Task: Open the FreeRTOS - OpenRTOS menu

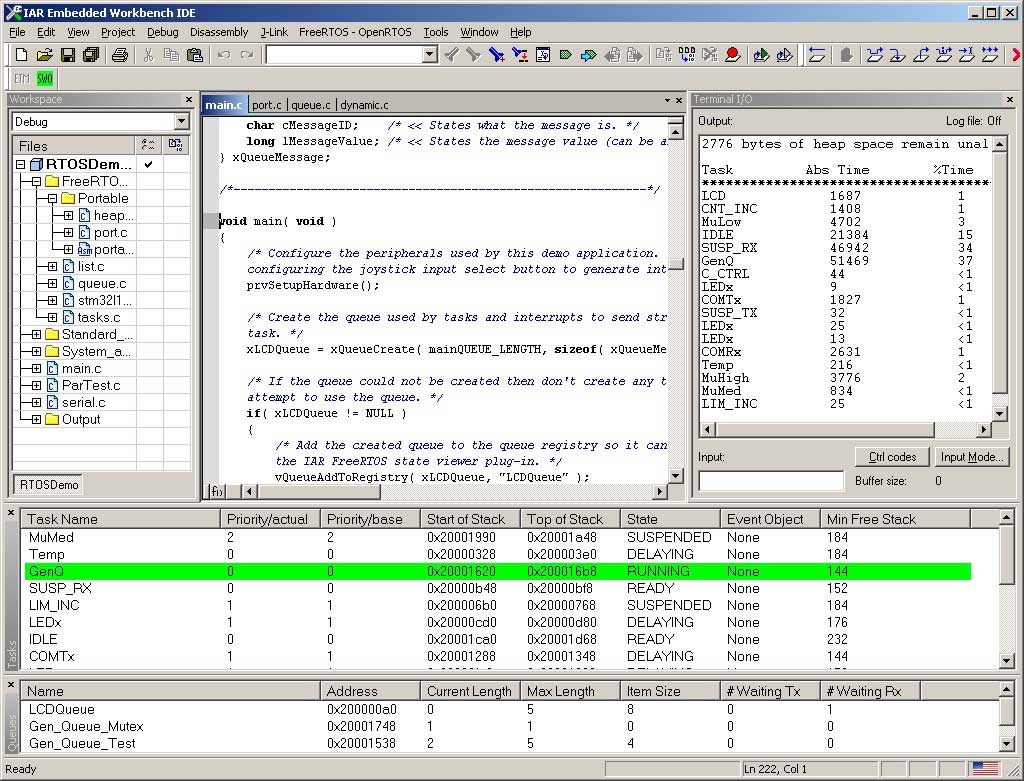Action: [x=354, y=32]
